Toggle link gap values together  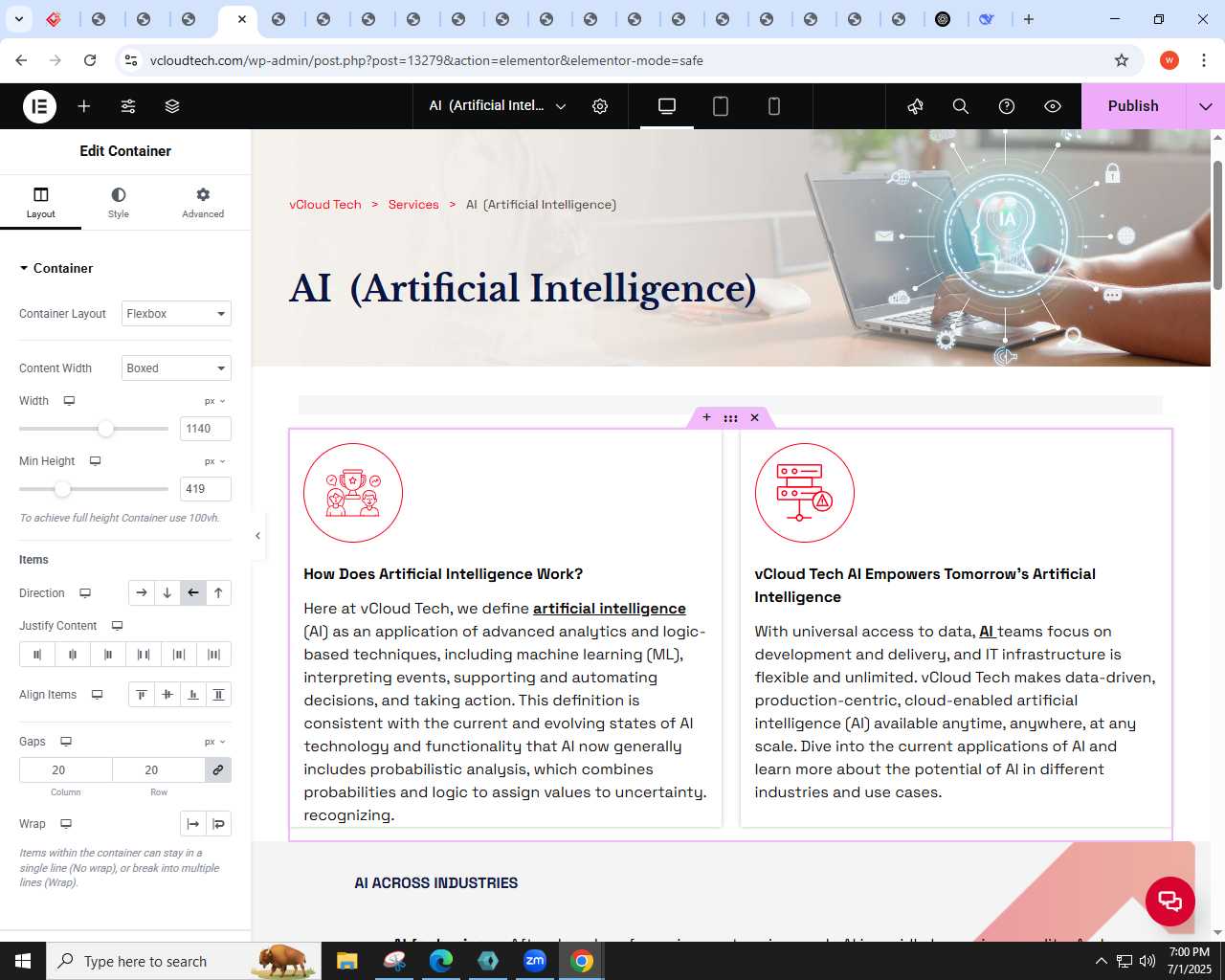tap(218, 770)
